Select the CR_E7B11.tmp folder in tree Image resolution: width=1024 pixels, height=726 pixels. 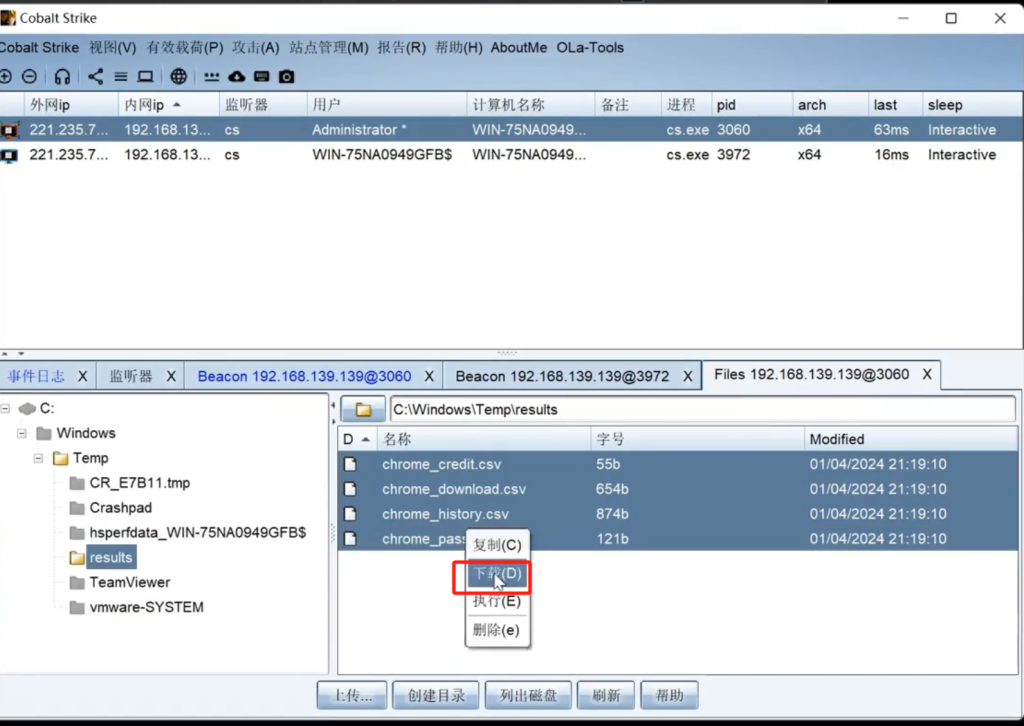(x=140, y=483)
